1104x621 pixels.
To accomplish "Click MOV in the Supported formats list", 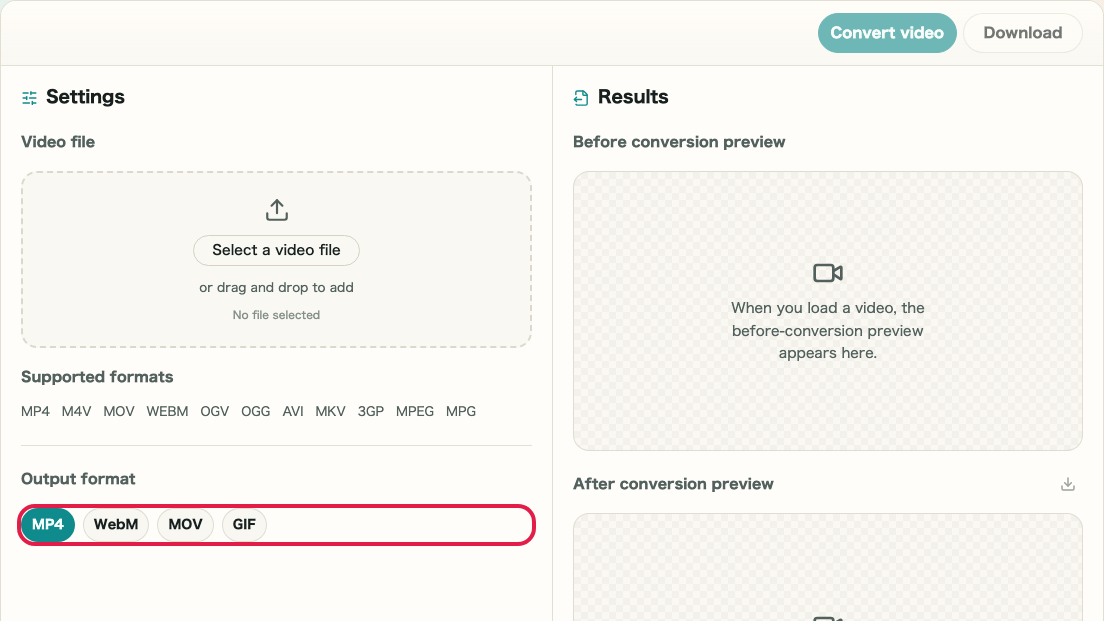I will [x=119, y=411].
